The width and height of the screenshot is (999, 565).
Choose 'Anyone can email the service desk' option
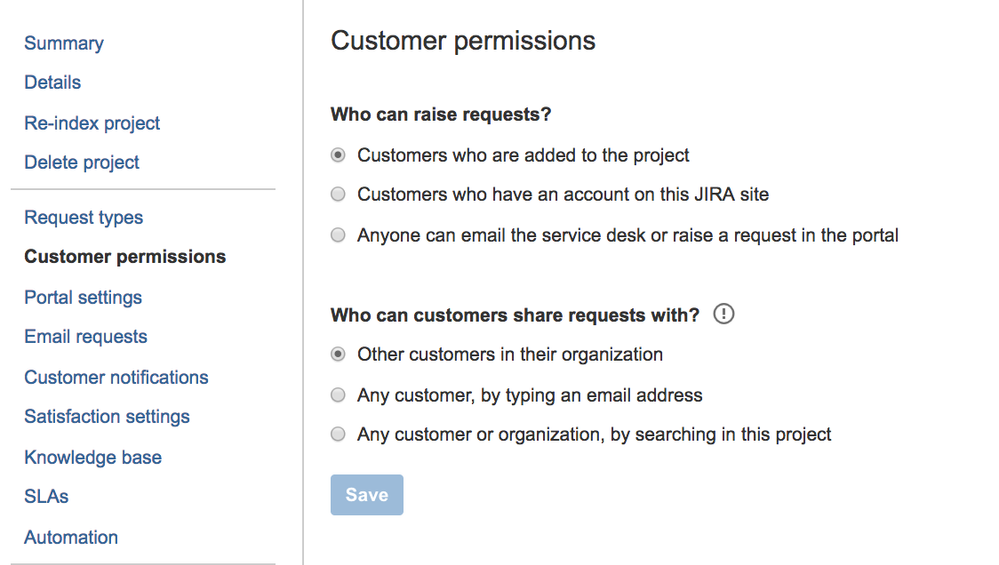[x=339, y=236]
